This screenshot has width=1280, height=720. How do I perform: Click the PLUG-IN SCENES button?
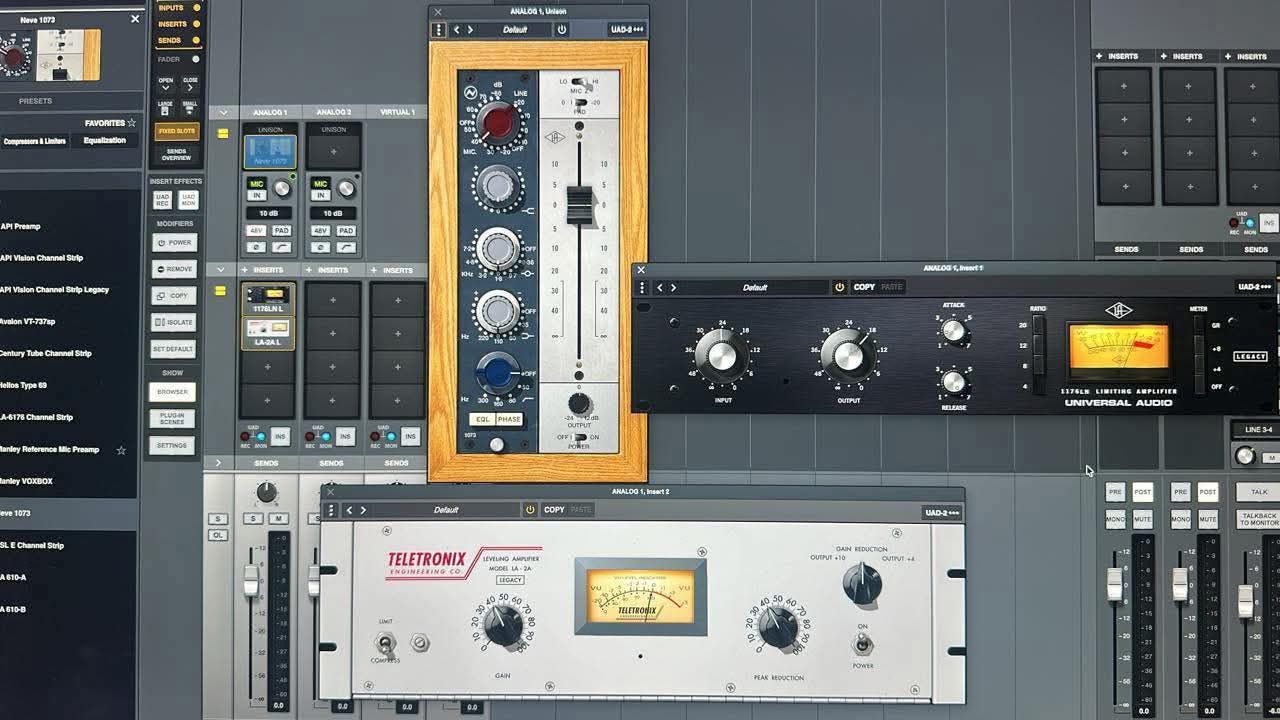coord(174,419)
